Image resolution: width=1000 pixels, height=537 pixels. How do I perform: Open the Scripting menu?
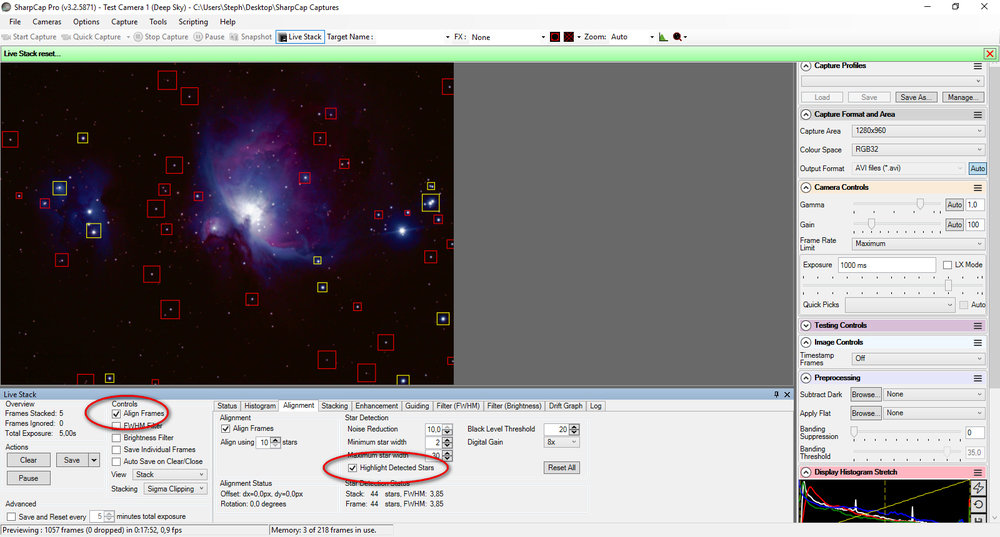[193, 22]
